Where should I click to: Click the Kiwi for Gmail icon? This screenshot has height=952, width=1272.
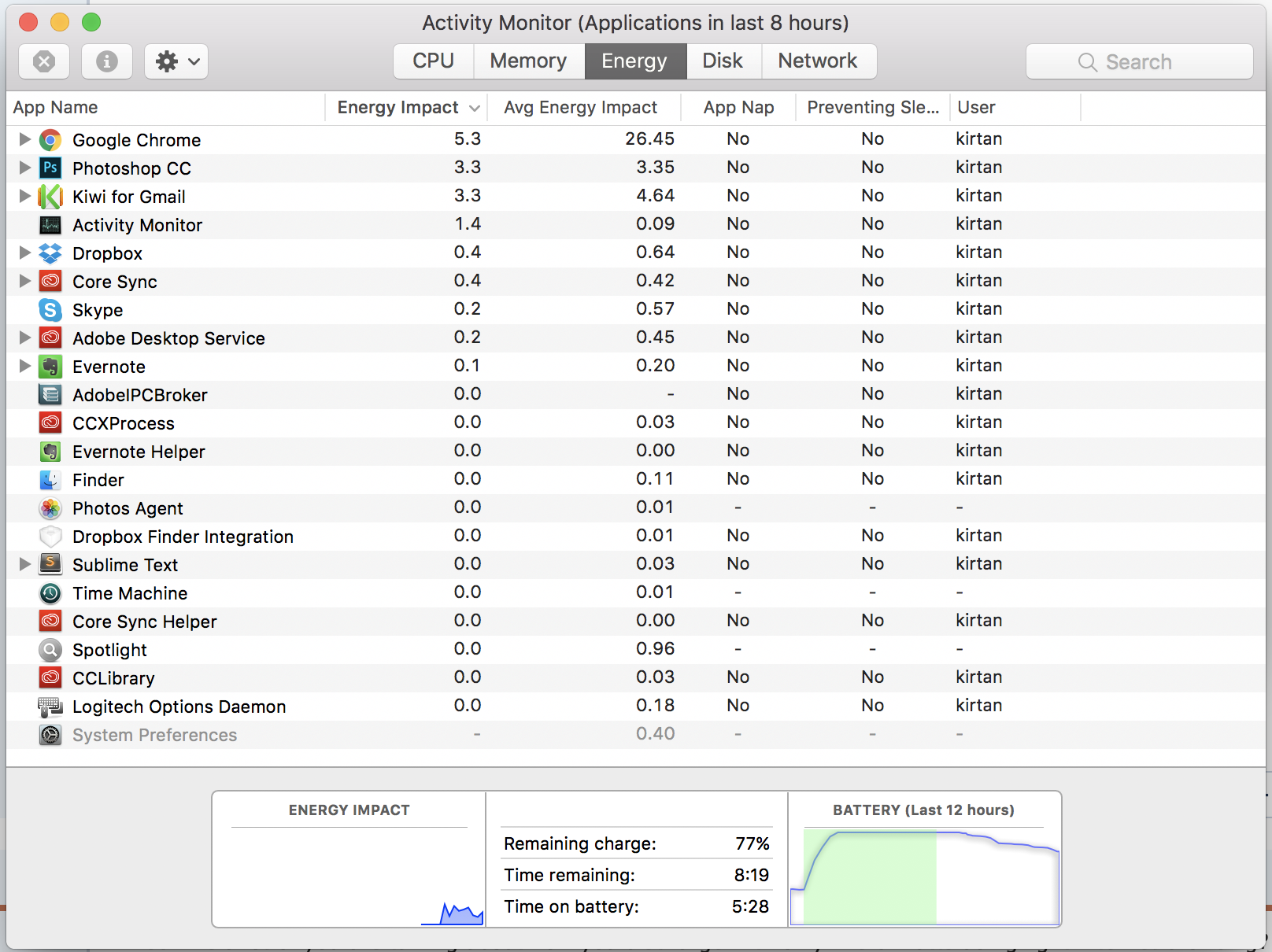tap(50, 197)
